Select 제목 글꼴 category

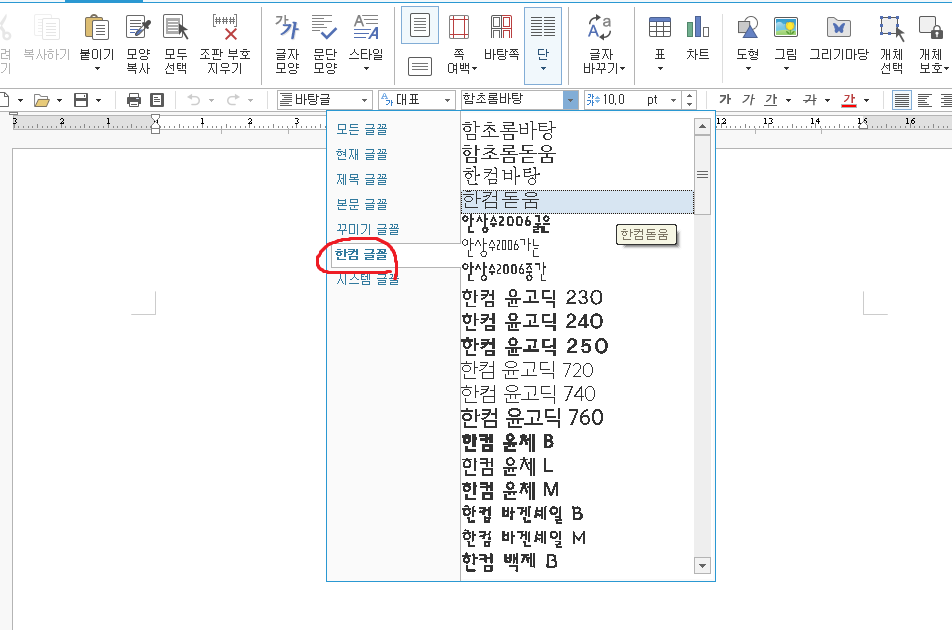point(362,179)
